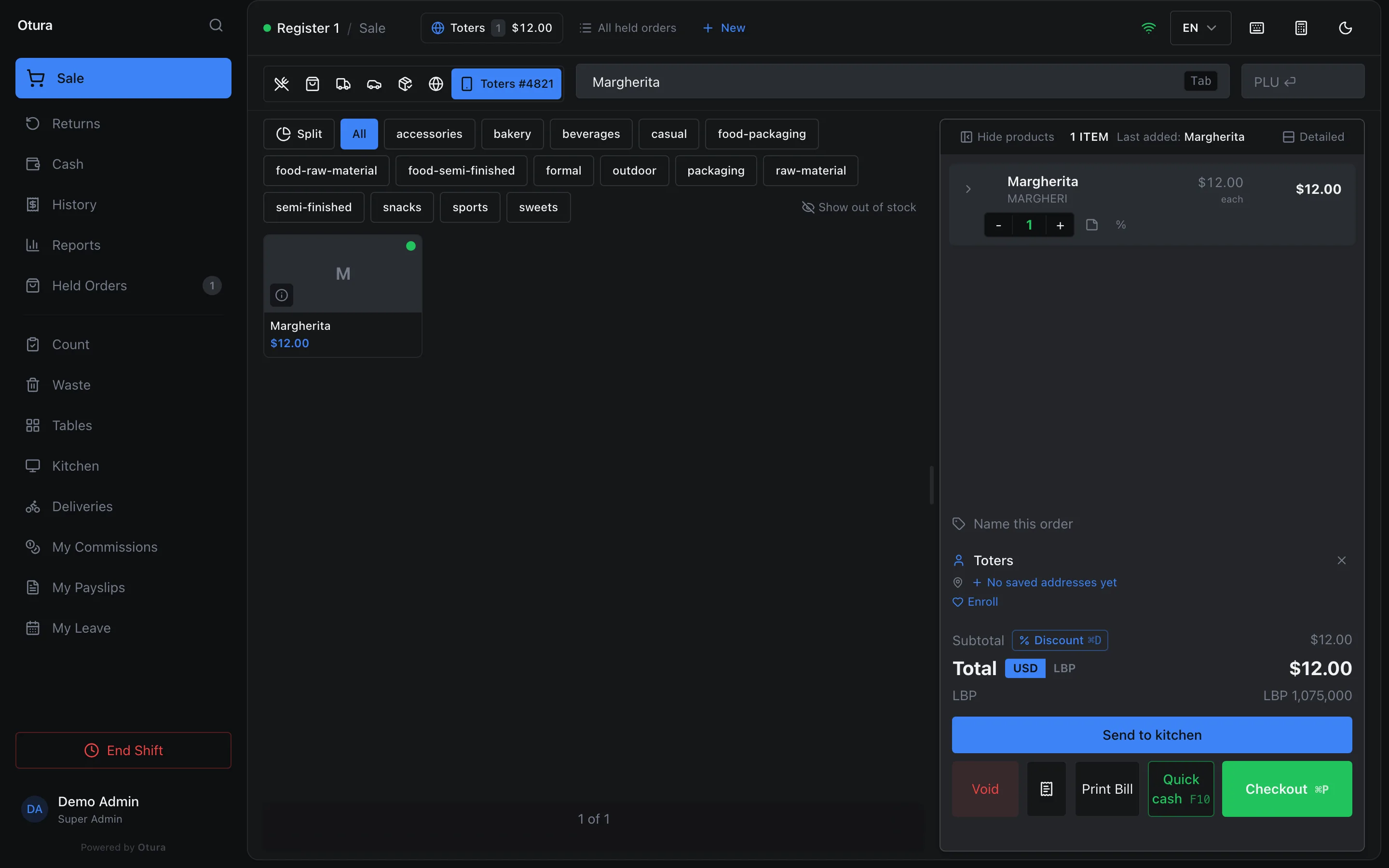The width and height of the screenshot is (1389, 868).
Task: Select the beverages category tab
Action: (591, 134)
